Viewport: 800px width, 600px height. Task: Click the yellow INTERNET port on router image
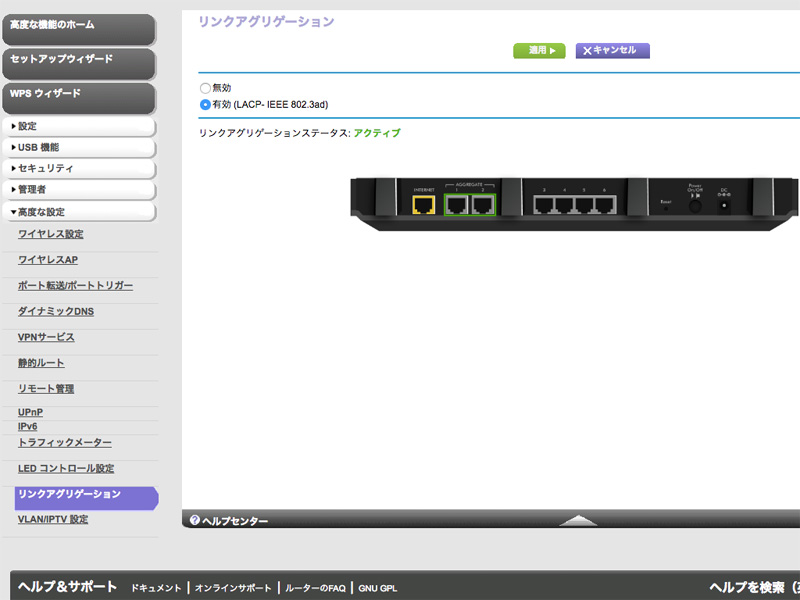(424, 205)
